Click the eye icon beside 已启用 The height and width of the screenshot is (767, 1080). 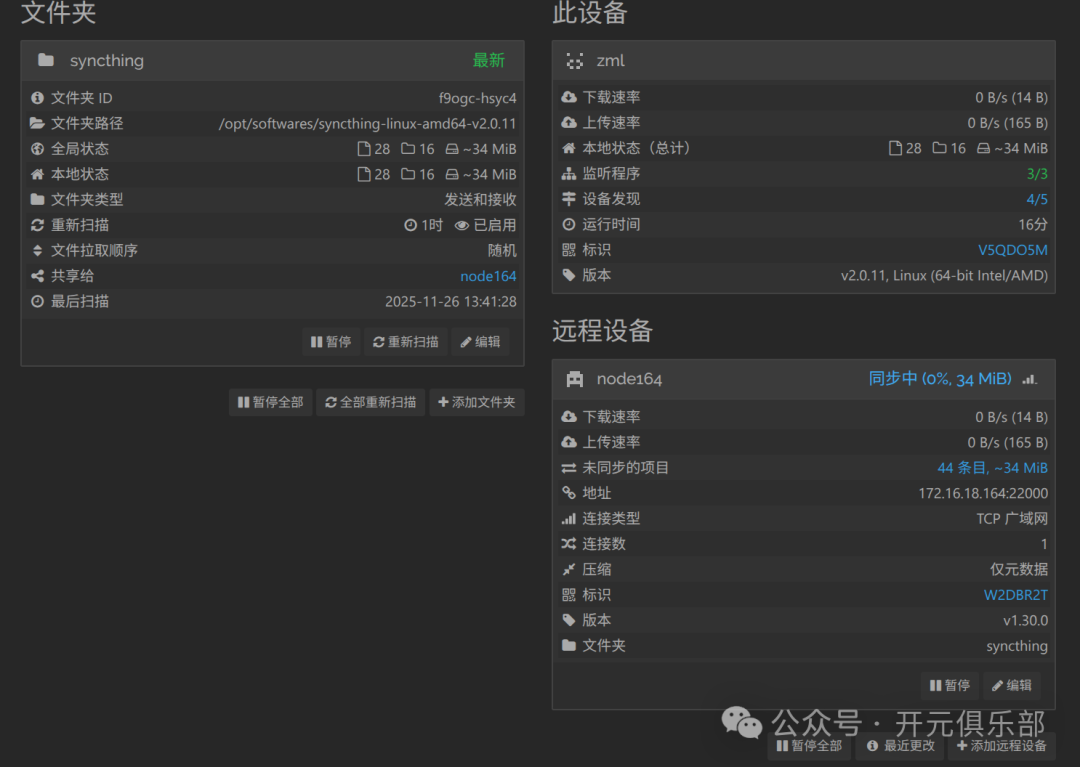click(461, 225)
